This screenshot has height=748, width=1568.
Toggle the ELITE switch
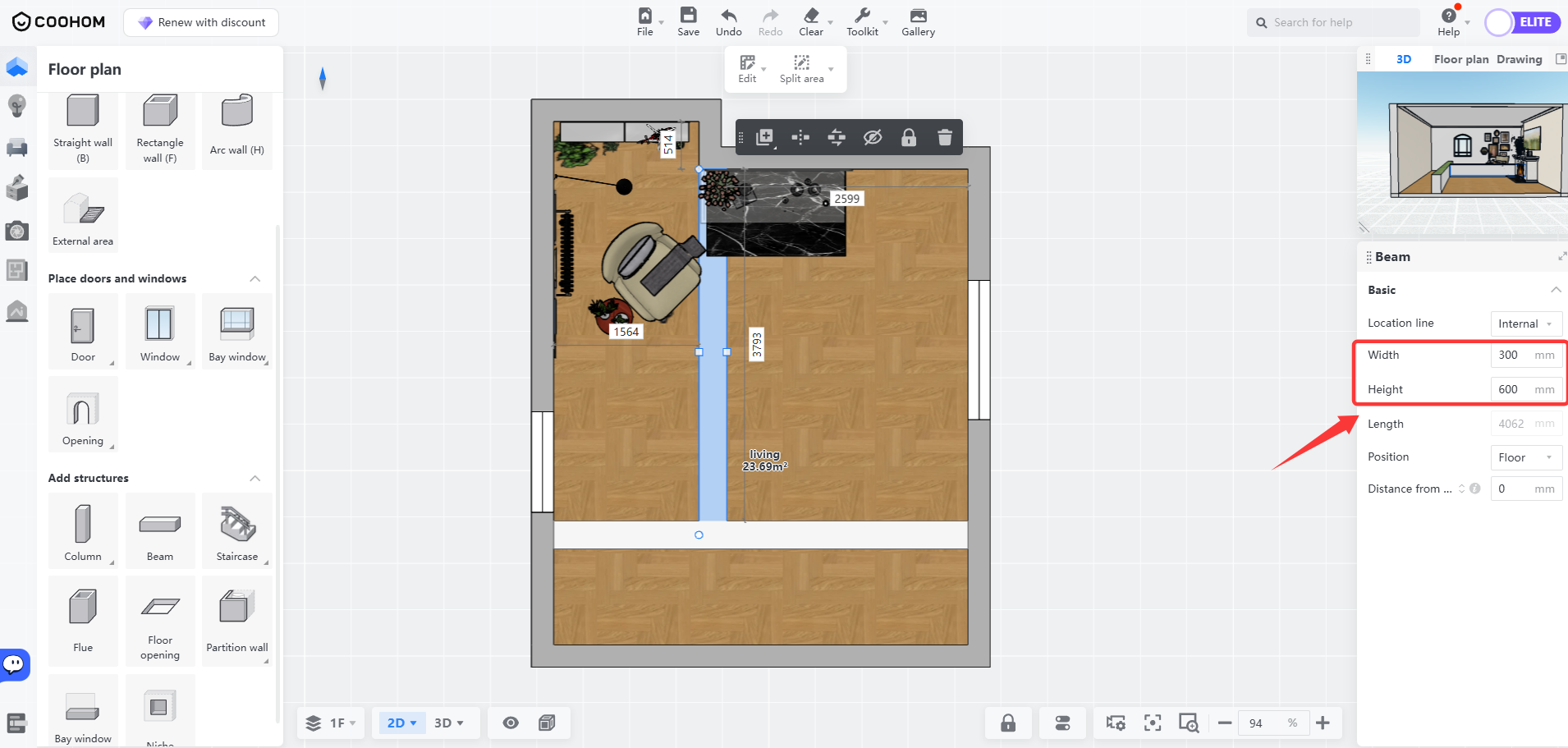coord(1523,22)
